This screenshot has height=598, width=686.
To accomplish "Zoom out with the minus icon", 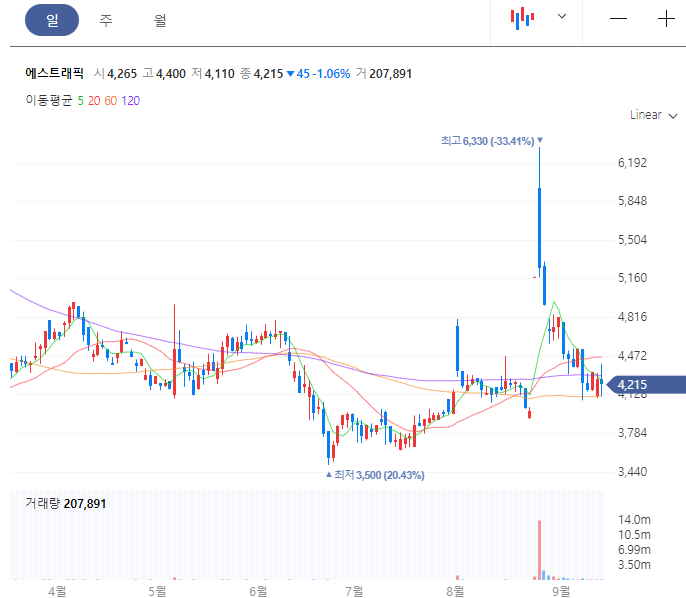I will [x=618, y=18].
